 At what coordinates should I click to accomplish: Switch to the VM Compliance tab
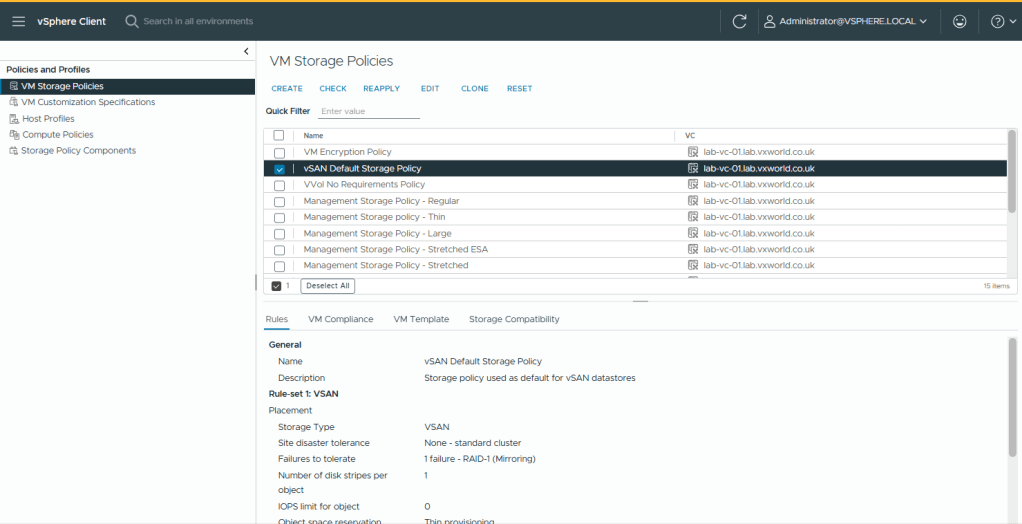pos(340,319)
